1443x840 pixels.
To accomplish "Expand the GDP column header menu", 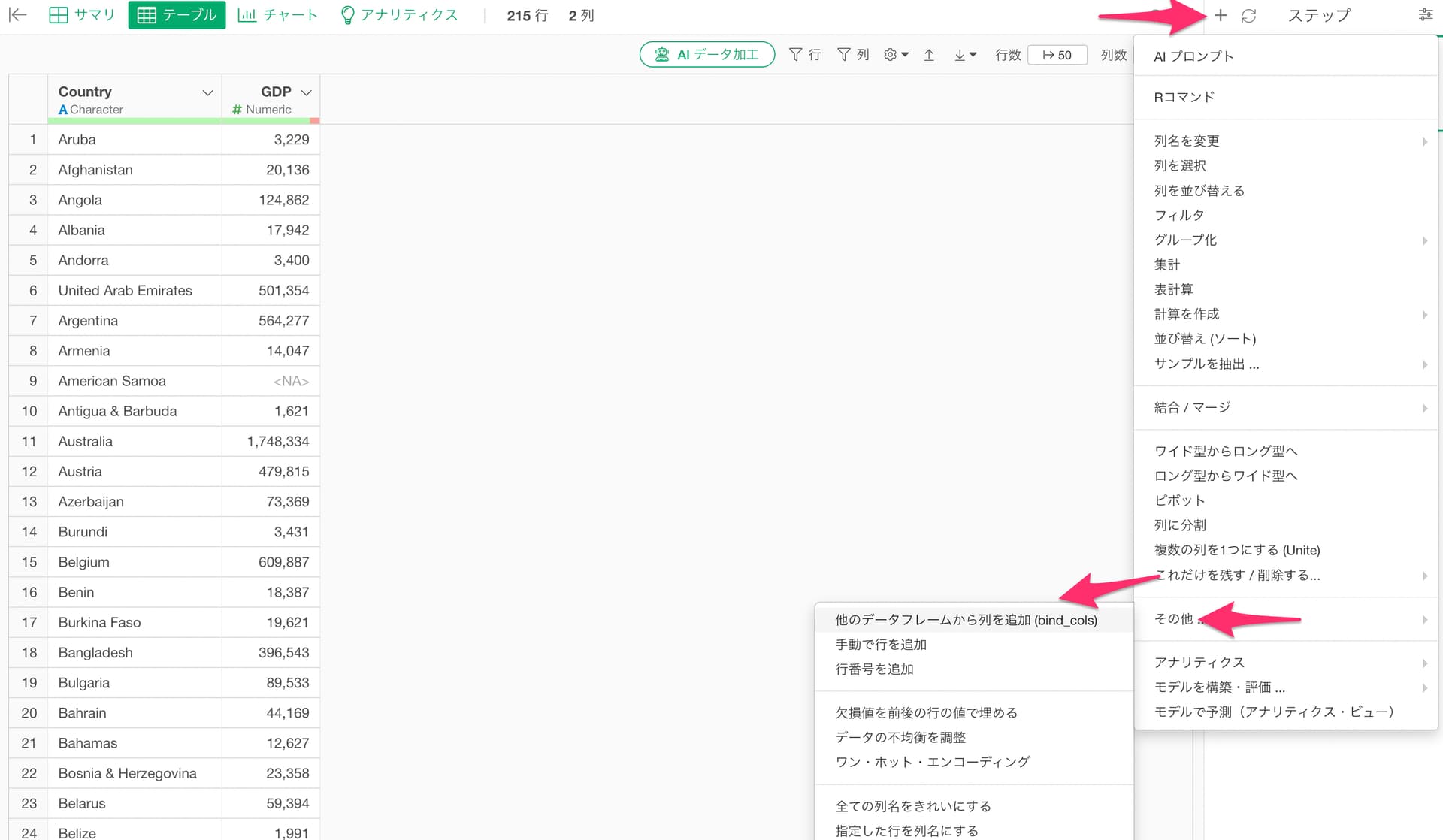I will (x=306, y=92).
